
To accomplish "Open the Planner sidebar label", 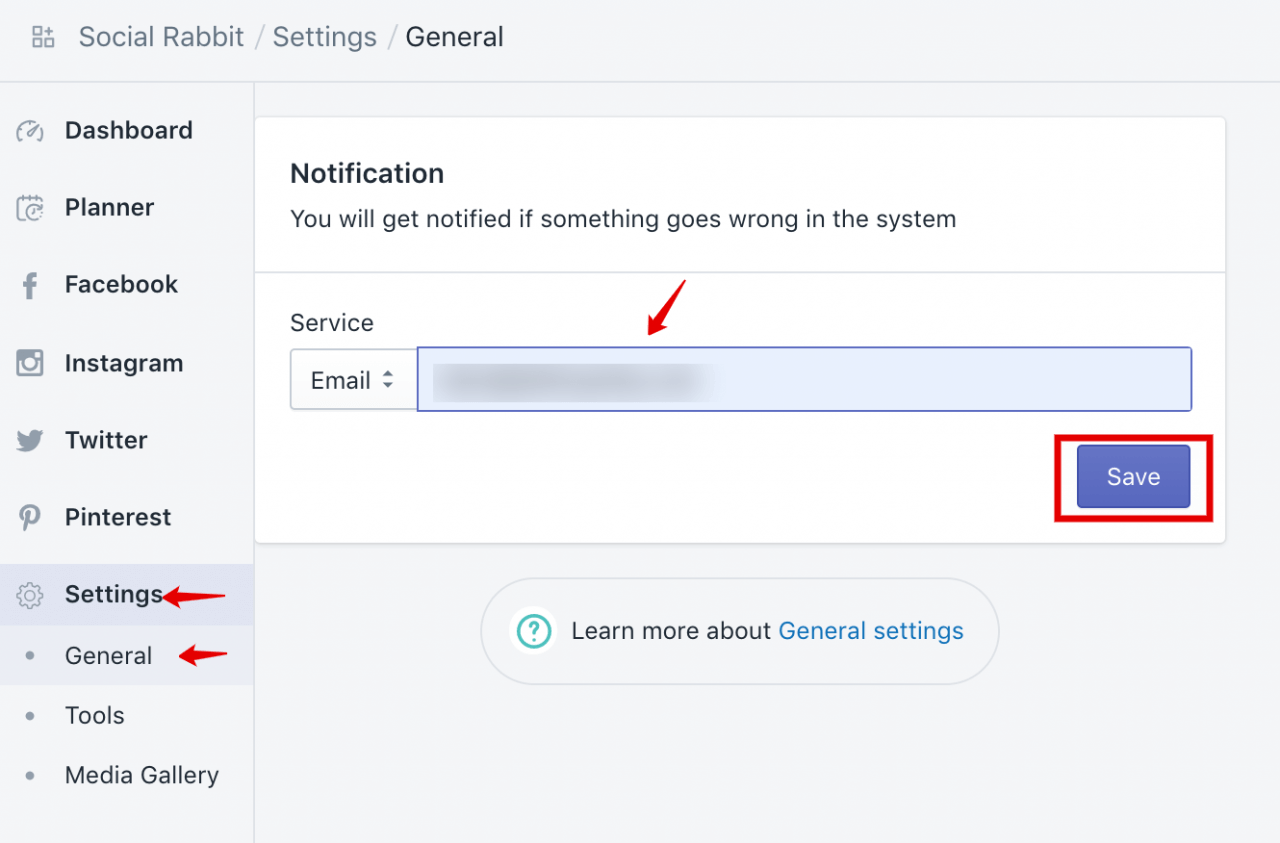I will point(109,208).
